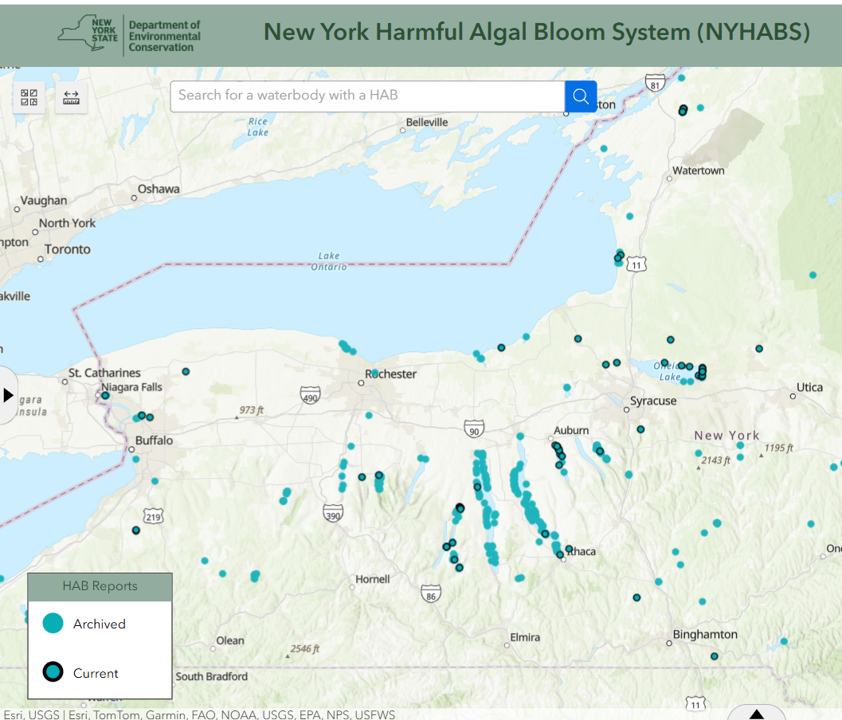This screenshot has width=842, height=720.
Task: Click the current HAB marker at Niagara Falls
Action: (105, 396)
